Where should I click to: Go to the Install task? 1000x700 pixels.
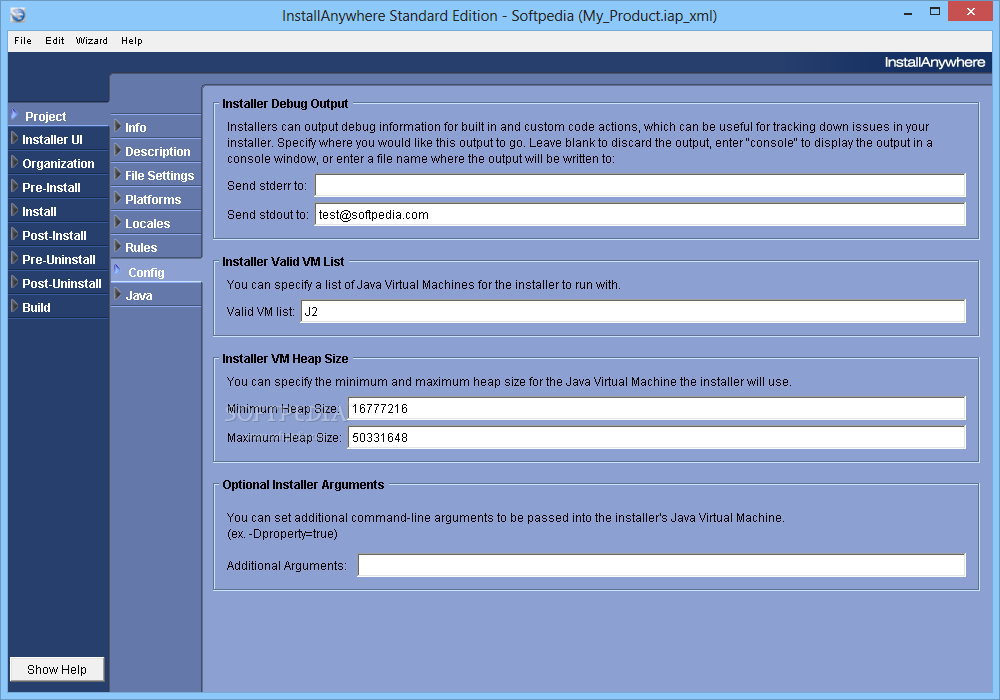click(59, 212)
